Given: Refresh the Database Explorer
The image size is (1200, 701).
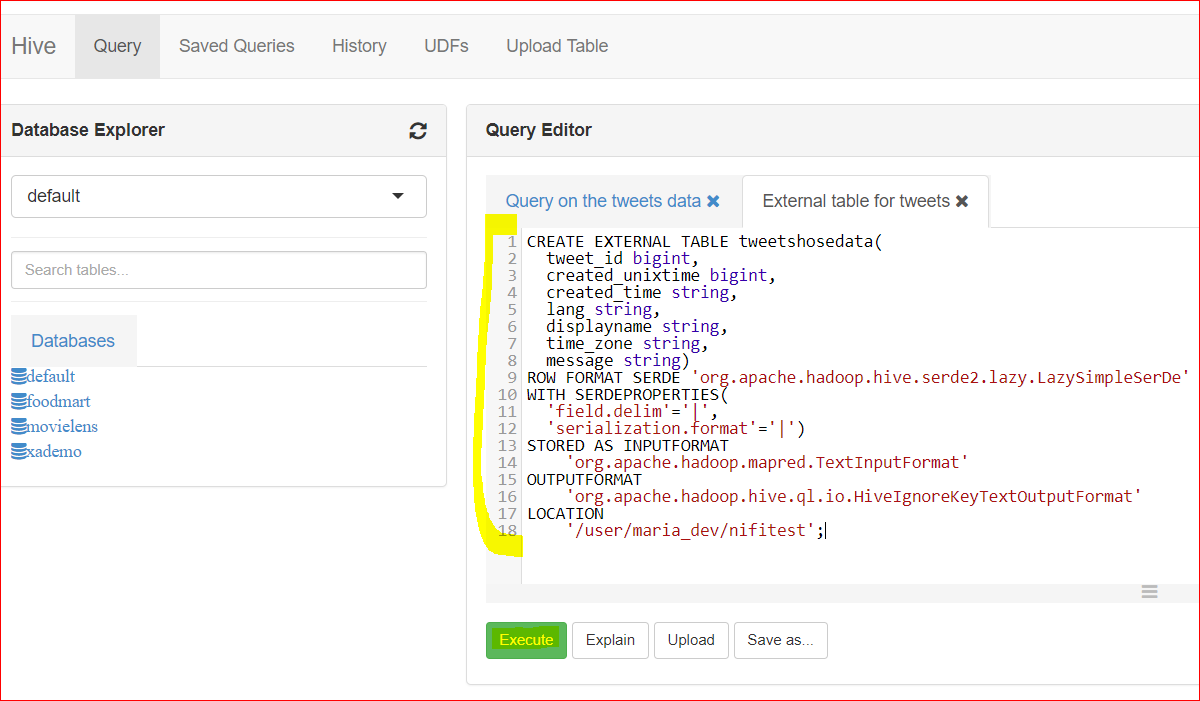Looking at the screenshot, I should 418,131.
